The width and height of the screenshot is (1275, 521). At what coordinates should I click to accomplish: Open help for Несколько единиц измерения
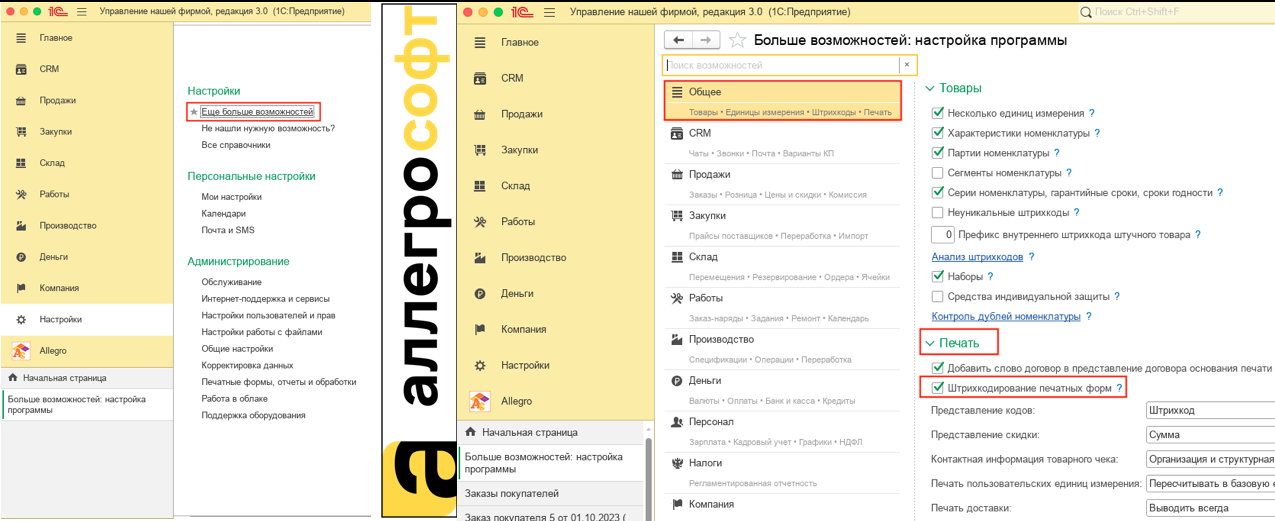coord(1091,114)
